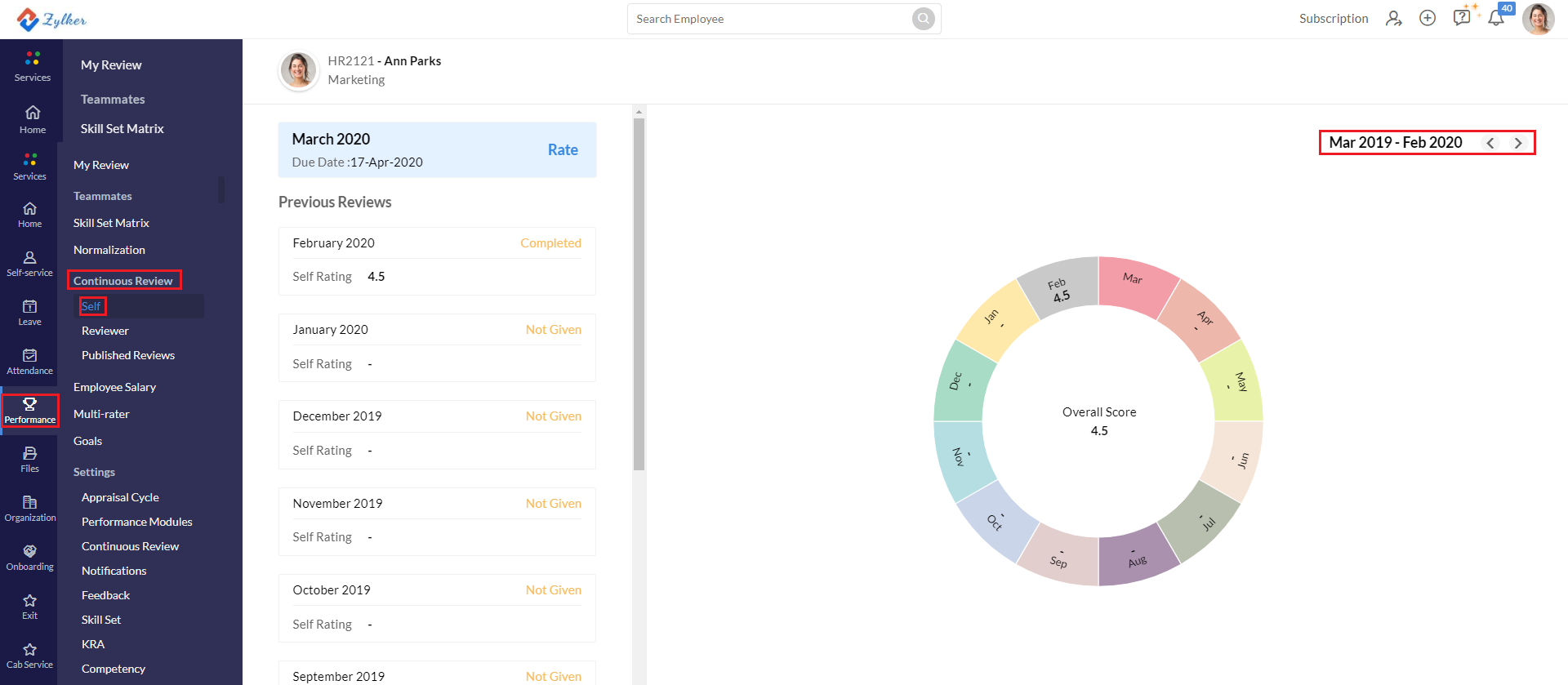Image resolution: width=1568 pixels, height=685 pixels.
Task: Select the pink Mar donut segment
Action: pyautogui.click(x=1134, y=287)
